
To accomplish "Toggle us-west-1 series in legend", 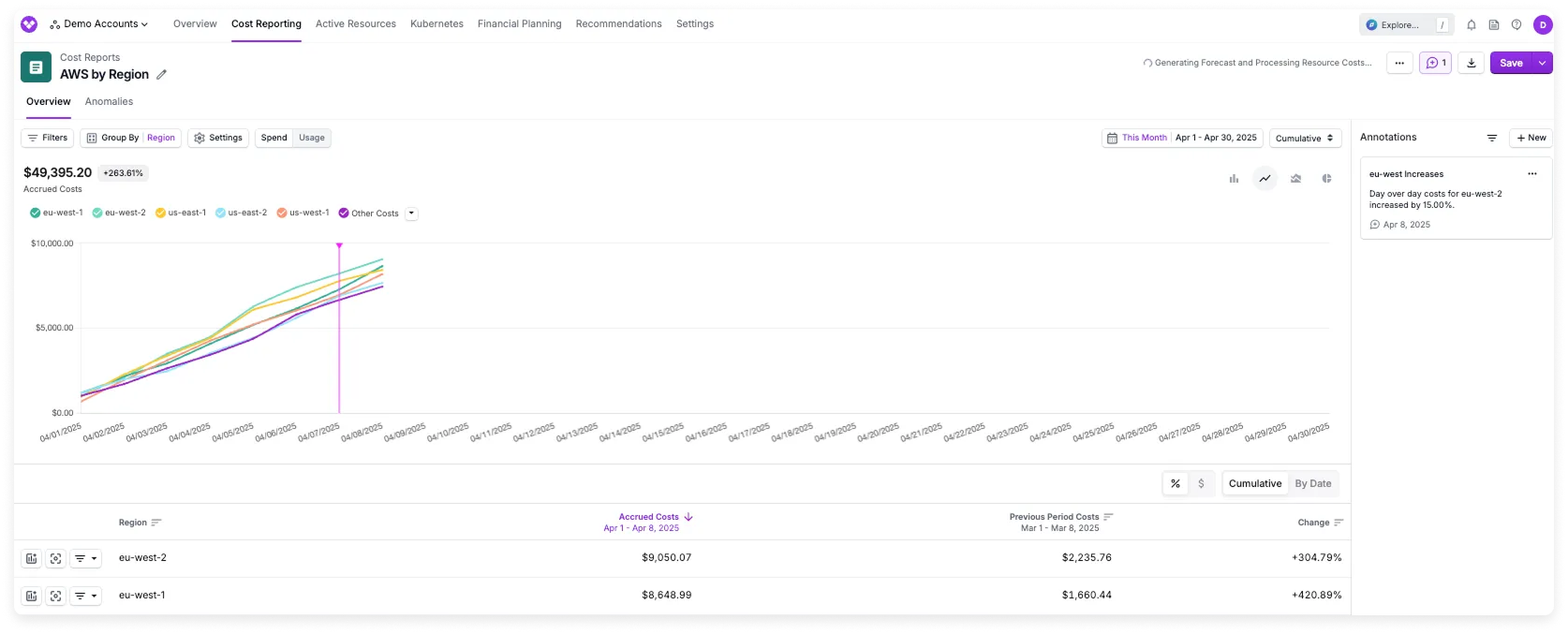I will [303, 213].
